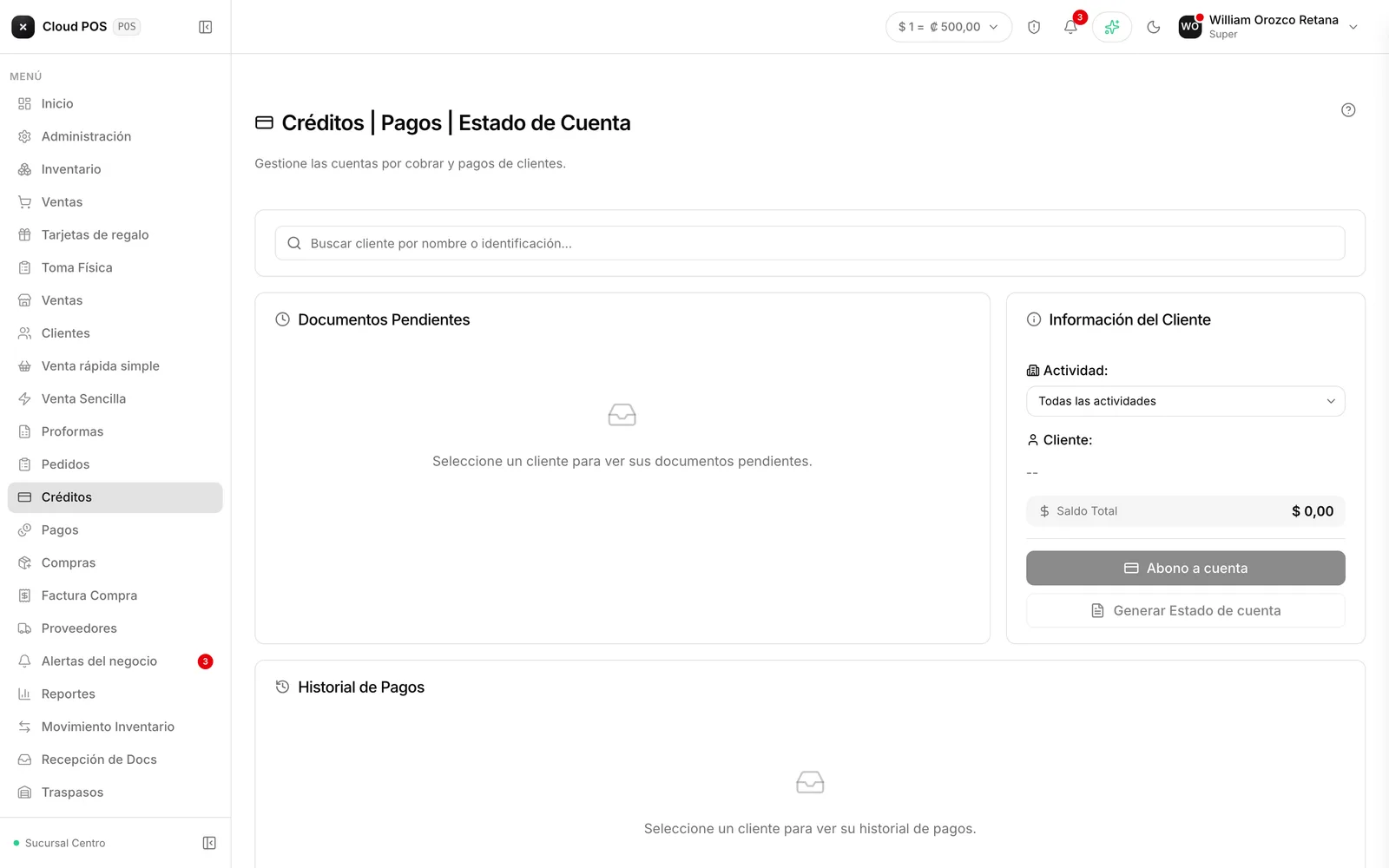
Task: Toggle dark mode with moon icon
Action: pyautogui.click(x=1154, y=27)
